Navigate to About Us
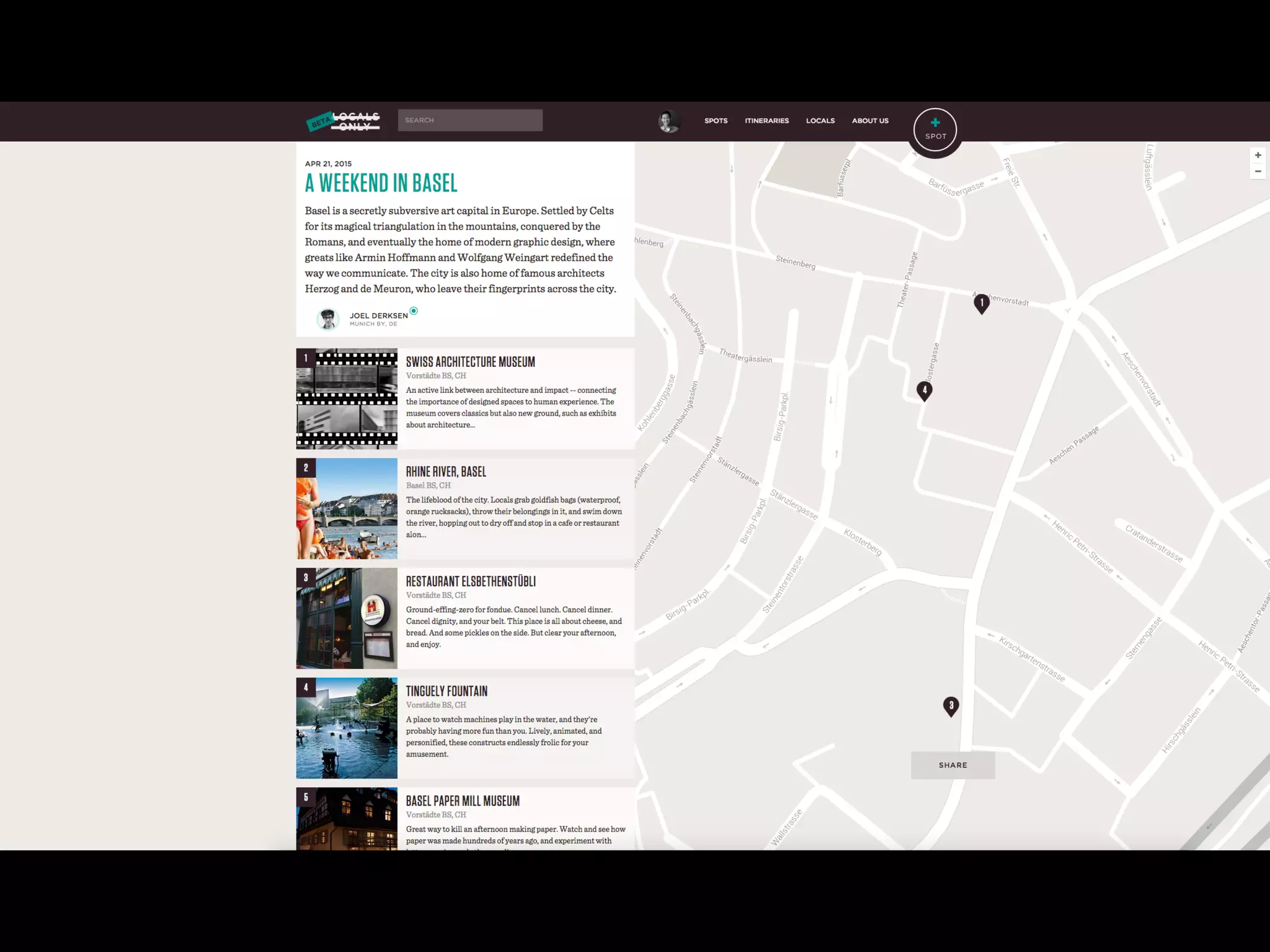The width and height of the screenshot is (1270, 952). (x=870, y=121)
